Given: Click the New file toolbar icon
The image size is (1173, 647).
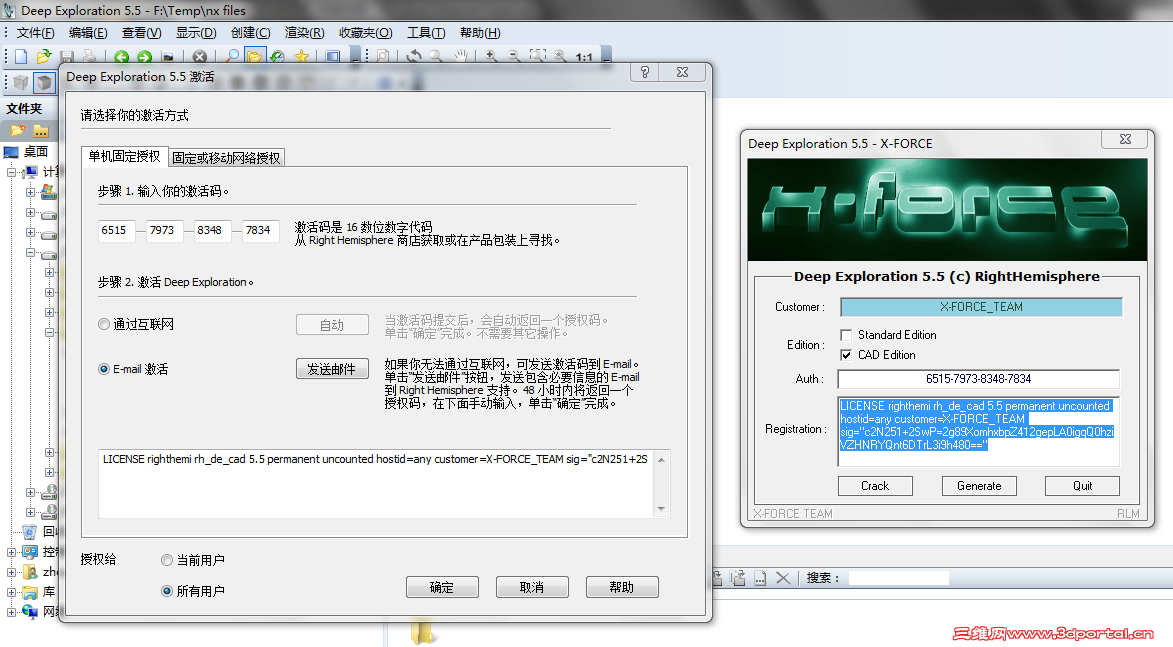Looking at the screenshot, I should pyautogui.click(x=21, y=56).
